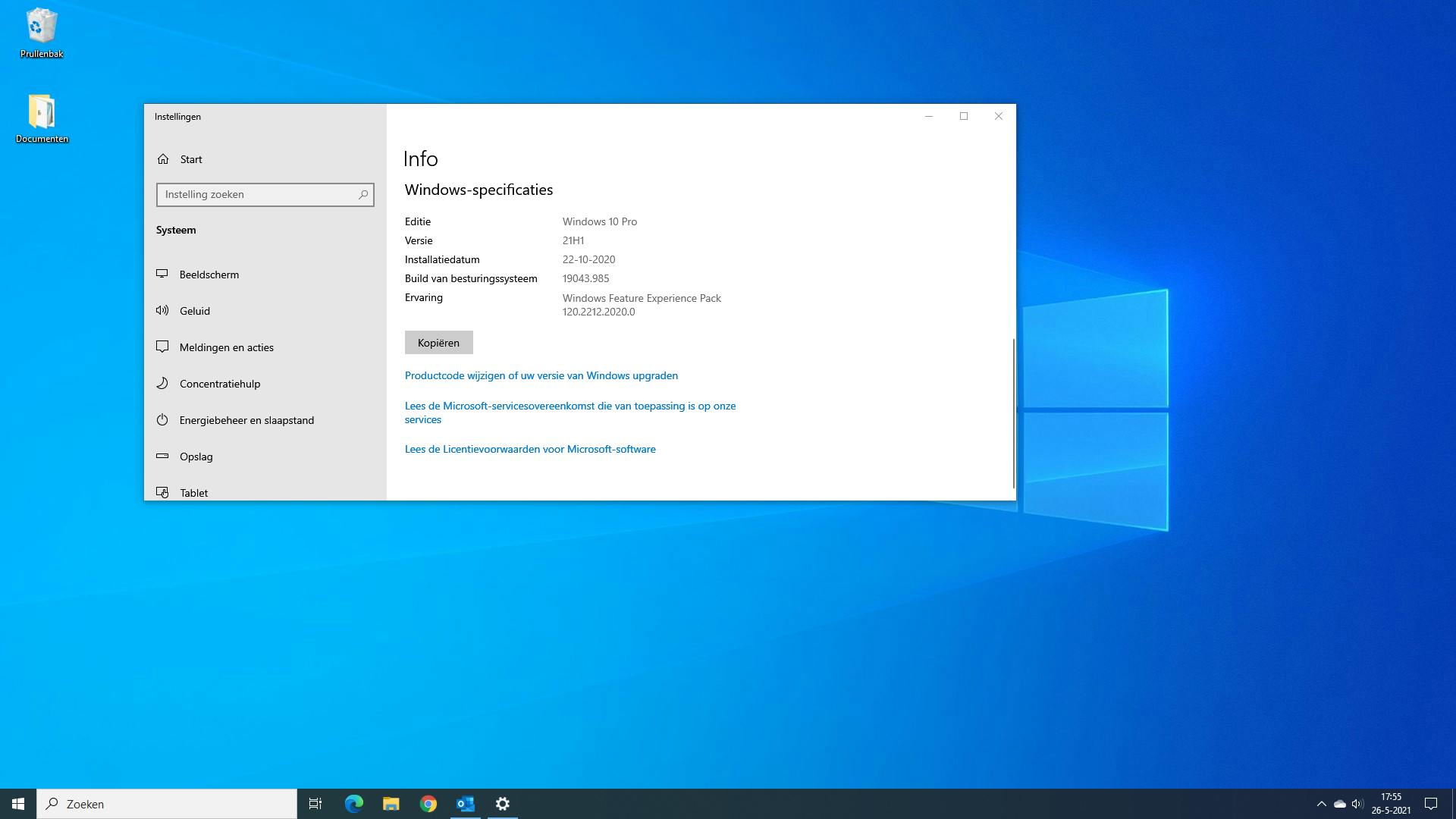
Task: Click the Start home icon in Settings
Action: (x=163, y=159)
